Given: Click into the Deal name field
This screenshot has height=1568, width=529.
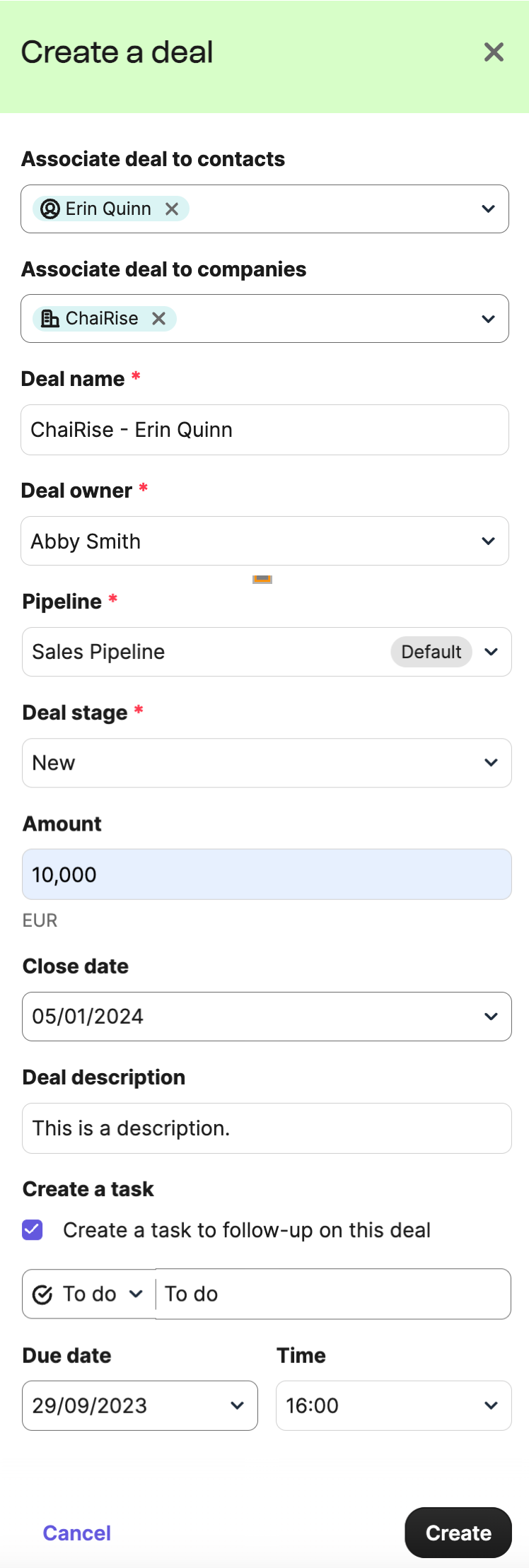Looking at the screenshot, I should click(x=264, y=430).
